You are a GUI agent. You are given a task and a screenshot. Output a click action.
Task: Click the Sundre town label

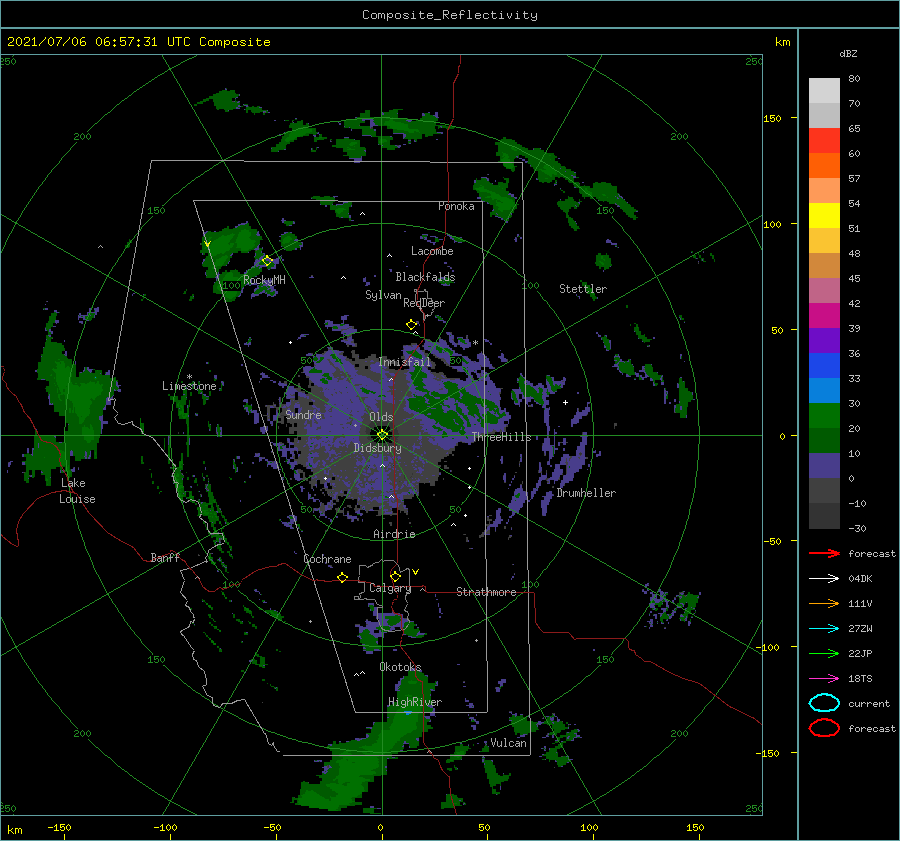(x=303, y=414)
